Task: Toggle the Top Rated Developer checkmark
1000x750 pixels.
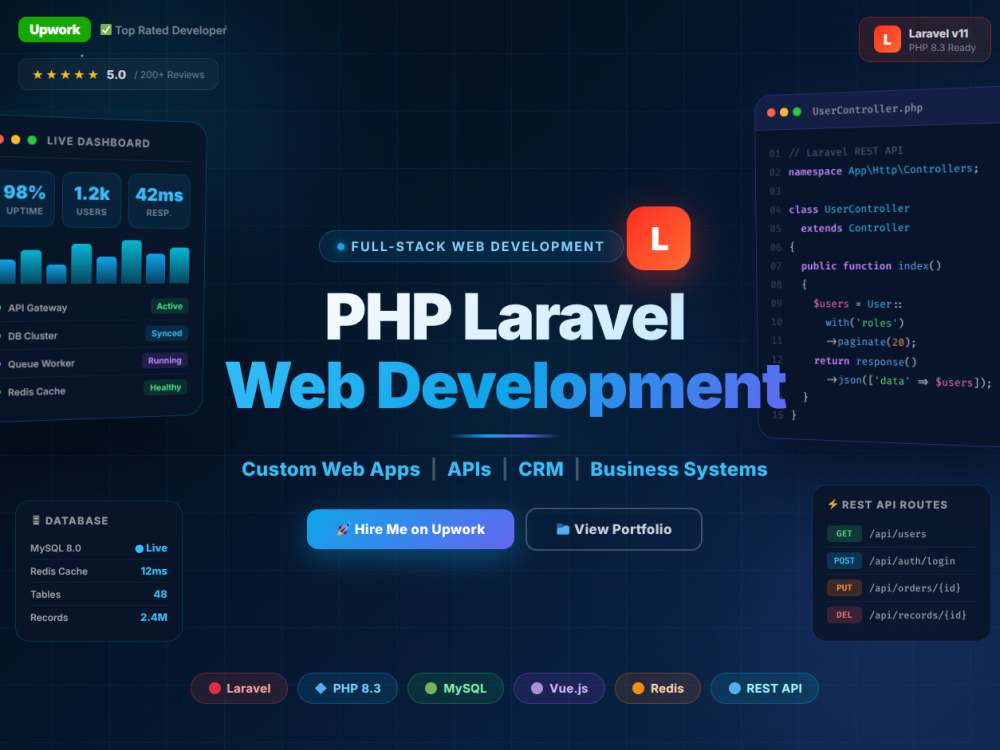Action: point(106,30)
